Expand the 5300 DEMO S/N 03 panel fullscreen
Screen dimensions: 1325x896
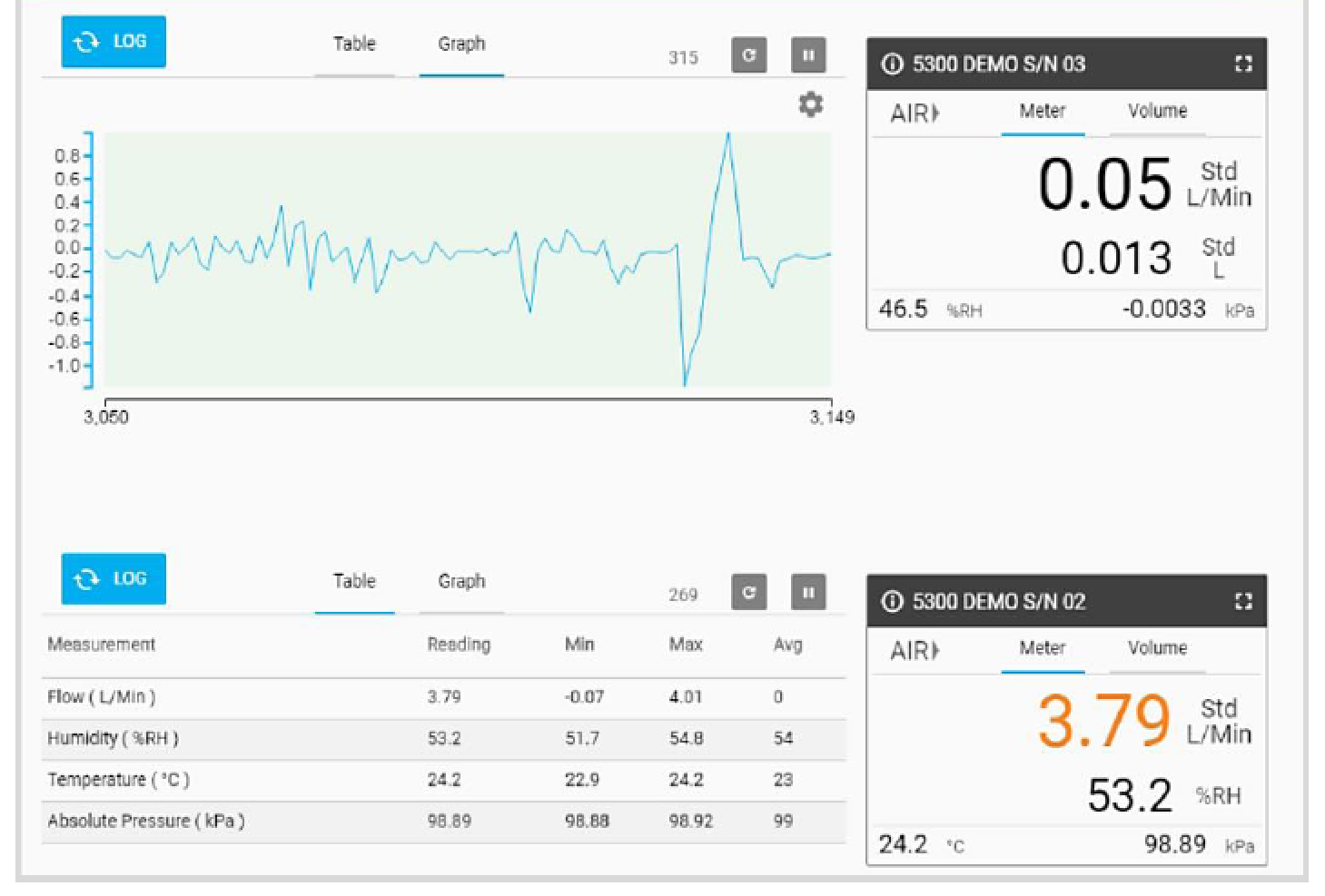[x=1243, y=64]
